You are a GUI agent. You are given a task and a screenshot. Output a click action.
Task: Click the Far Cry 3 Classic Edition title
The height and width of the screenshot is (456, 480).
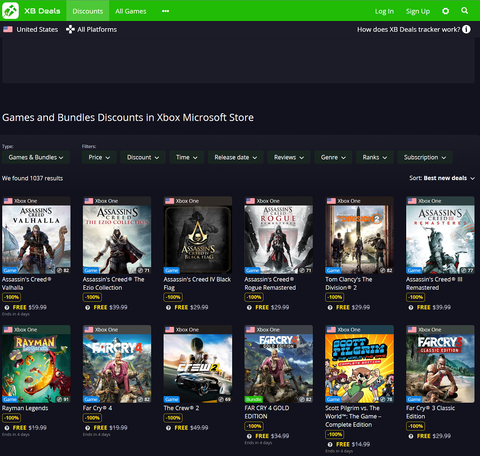click(x=430, y=412)
